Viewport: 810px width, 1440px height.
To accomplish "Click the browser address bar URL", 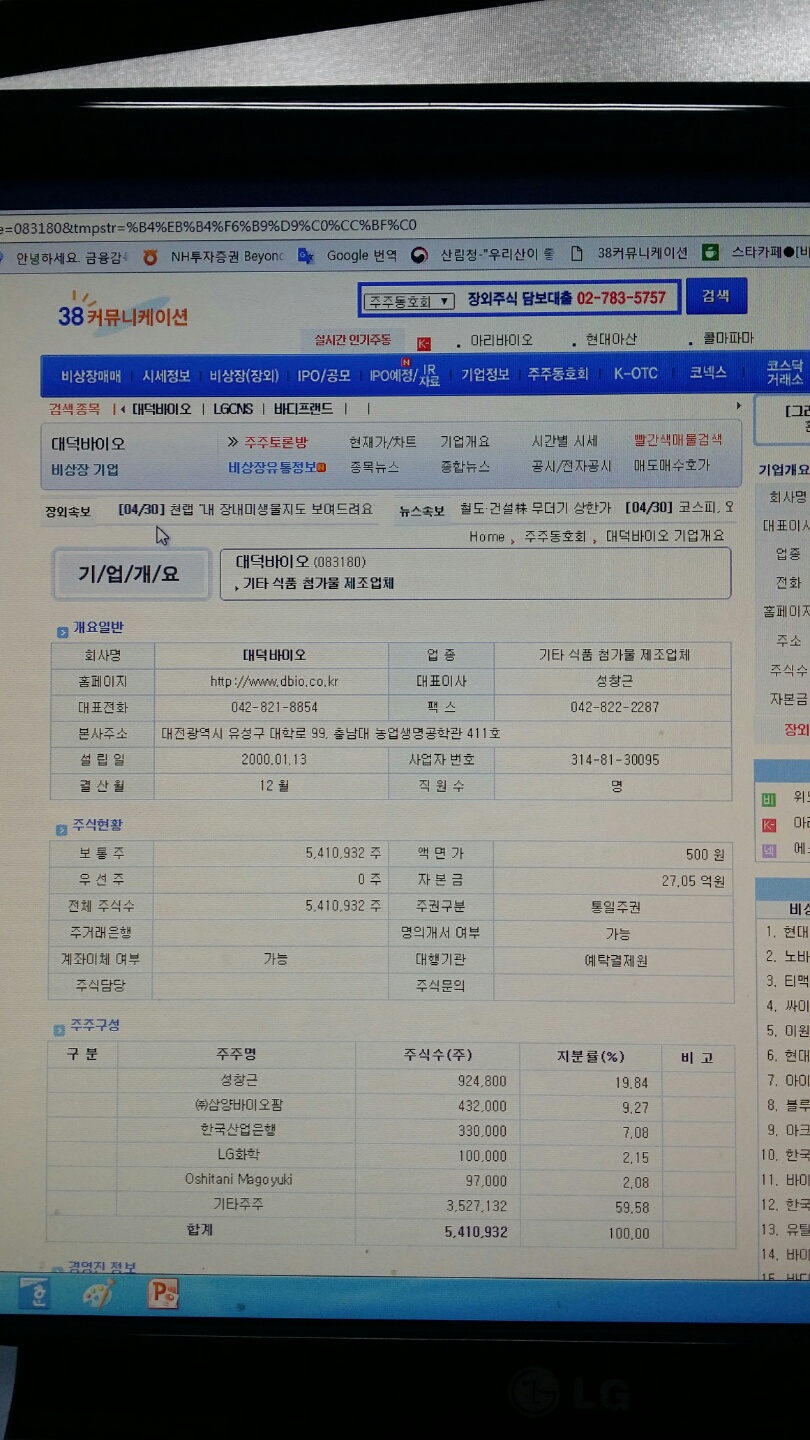I will click(208, 225).
